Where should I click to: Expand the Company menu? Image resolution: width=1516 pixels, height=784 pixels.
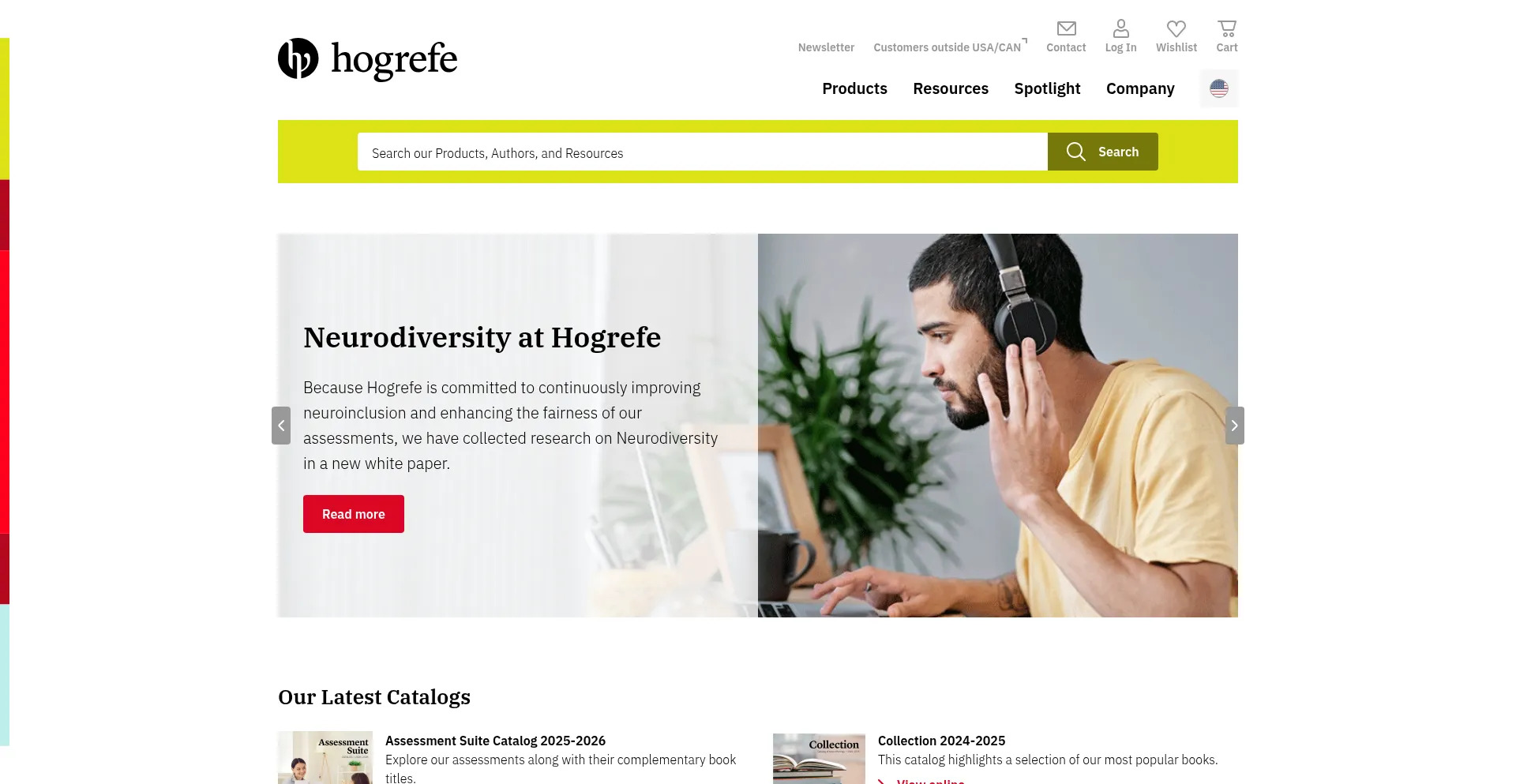[x=1140, y=88]
